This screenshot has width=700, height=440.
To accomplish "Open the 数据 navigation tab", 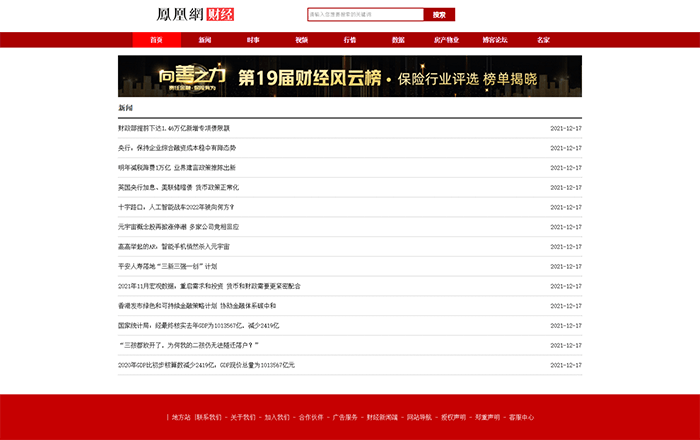I will 398,40.
